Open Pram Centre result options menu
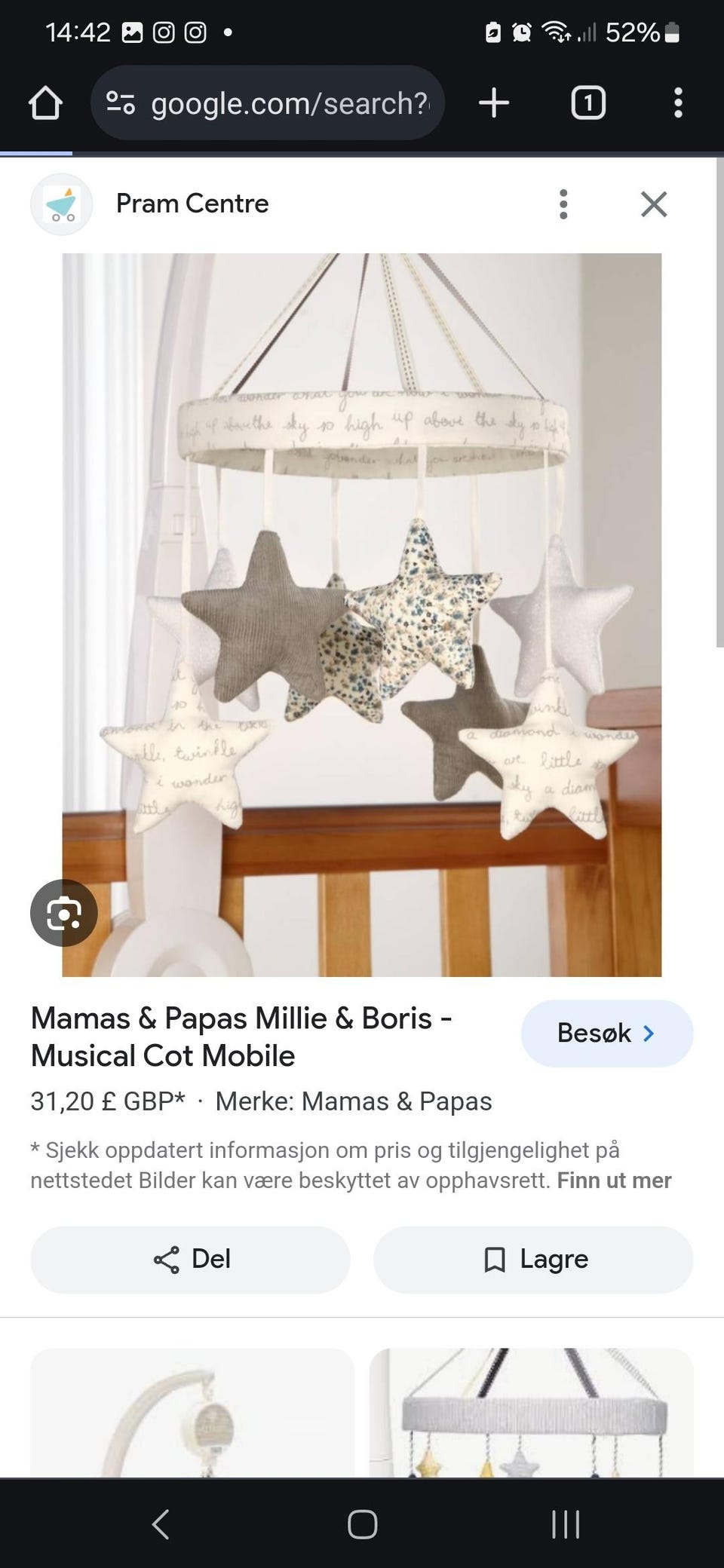Viewport: 724px width, 1568px height. click(563, 204)
